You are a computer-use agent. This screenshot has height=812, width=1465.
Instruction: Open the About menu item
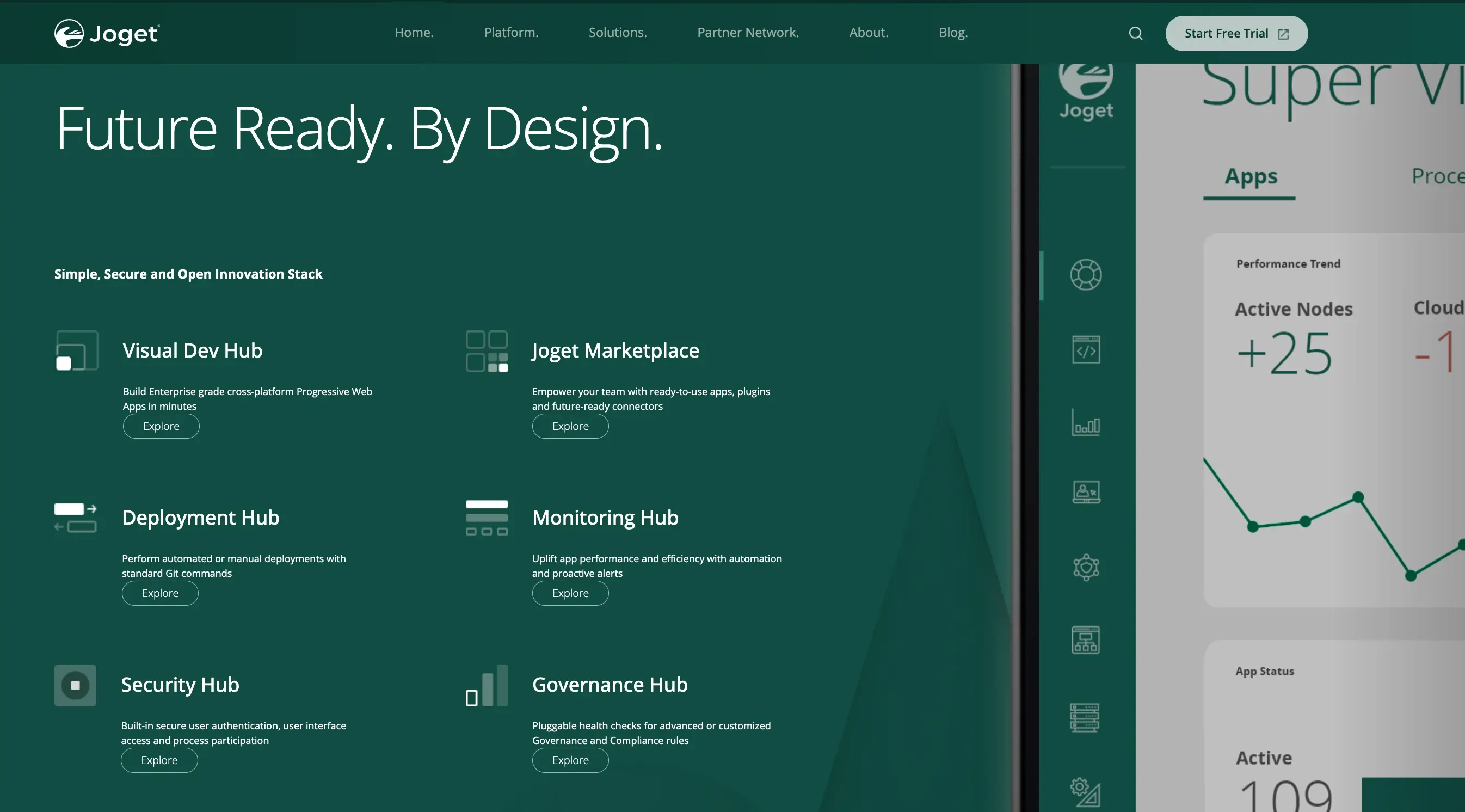(x=869, y=33)
